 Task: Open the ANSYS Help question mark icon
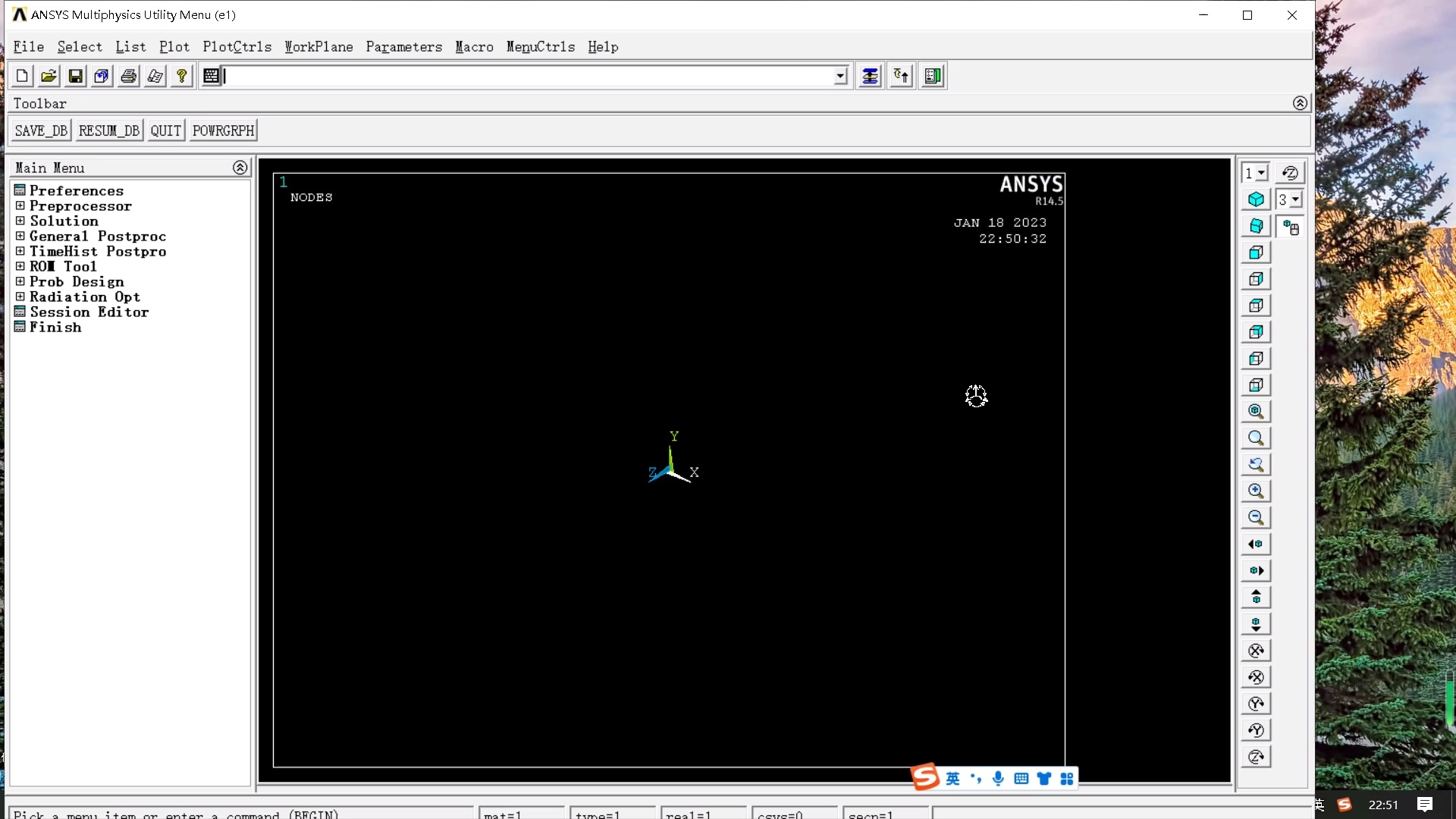[x=181, y=76]
